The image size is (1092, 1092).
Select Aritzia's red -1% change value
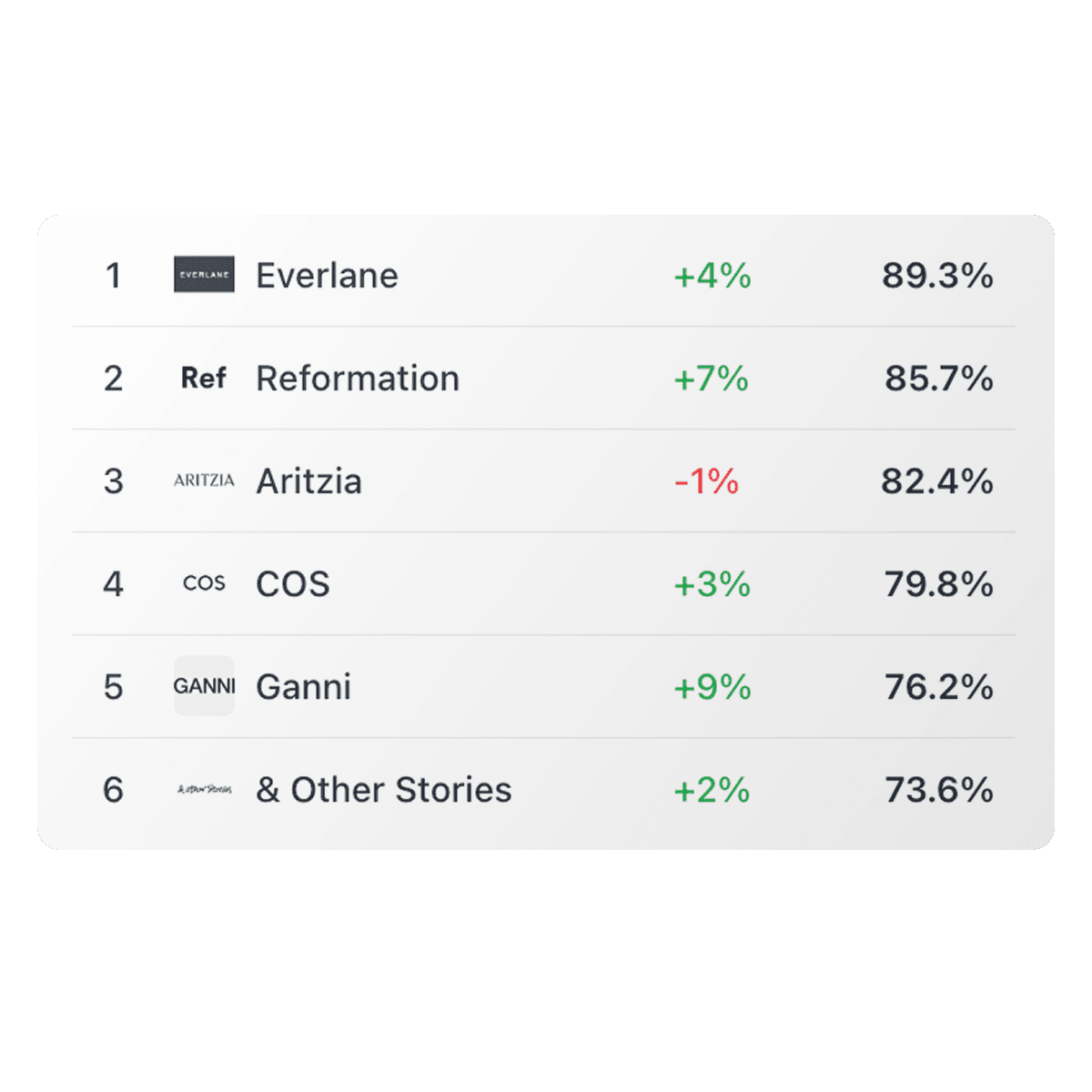pos(706,481)
